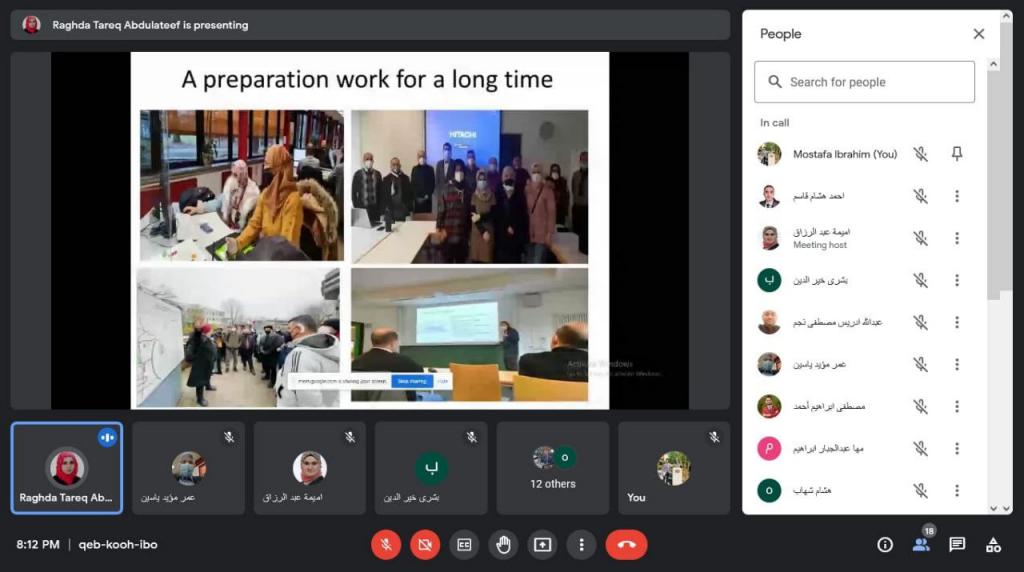The width and height of the screenshot is (1024, 572).
Task: Turn on your camera
Action: [425, 545]
